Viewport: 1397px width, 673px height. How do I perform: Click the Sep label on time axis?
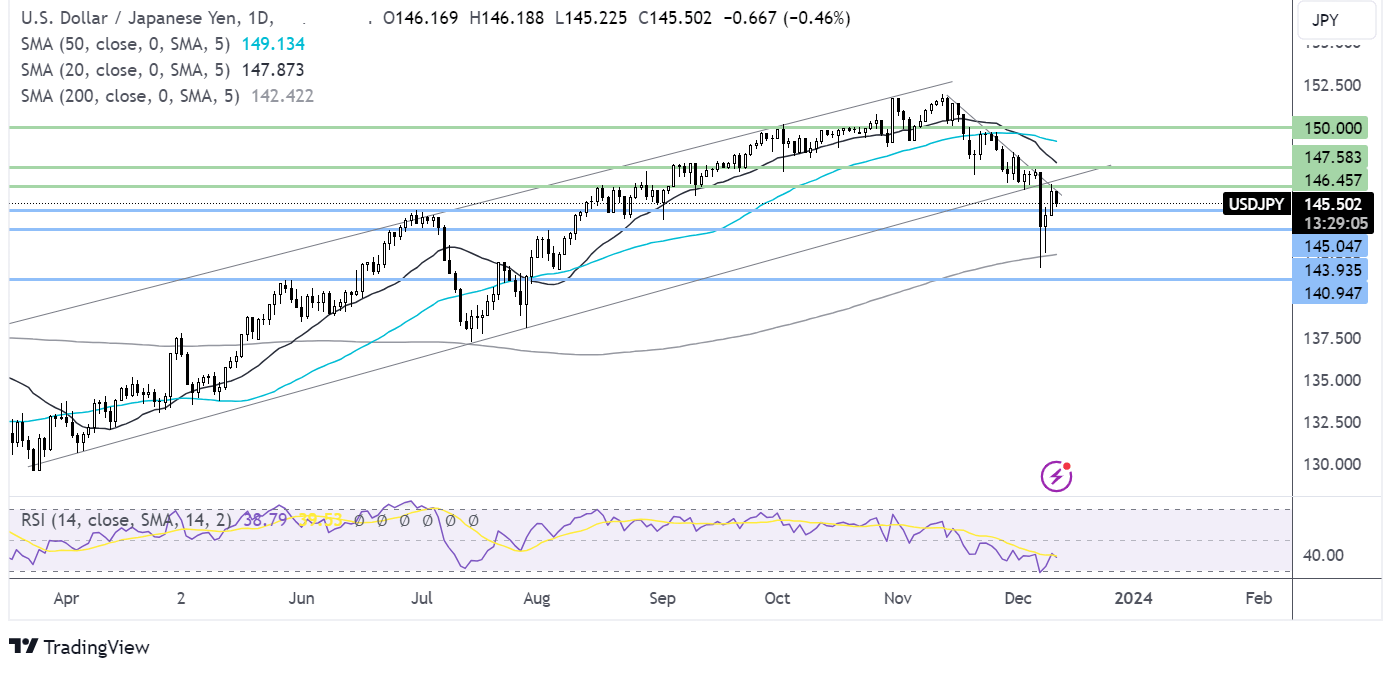pyautogui.click(x=662, y=598)
